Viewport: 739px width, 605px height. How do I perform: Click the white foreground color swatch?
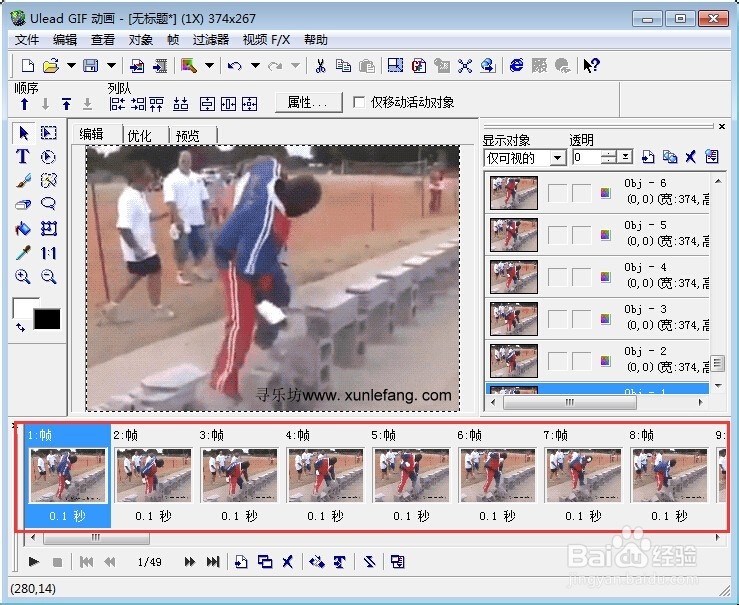point(22,306)
